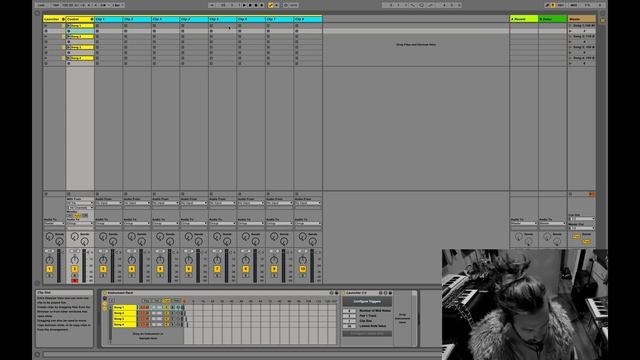This screenshot has width=640, height=360.
Task: Click Clip 1 track's first empty slot stop button
Action: tap(97, 26)
